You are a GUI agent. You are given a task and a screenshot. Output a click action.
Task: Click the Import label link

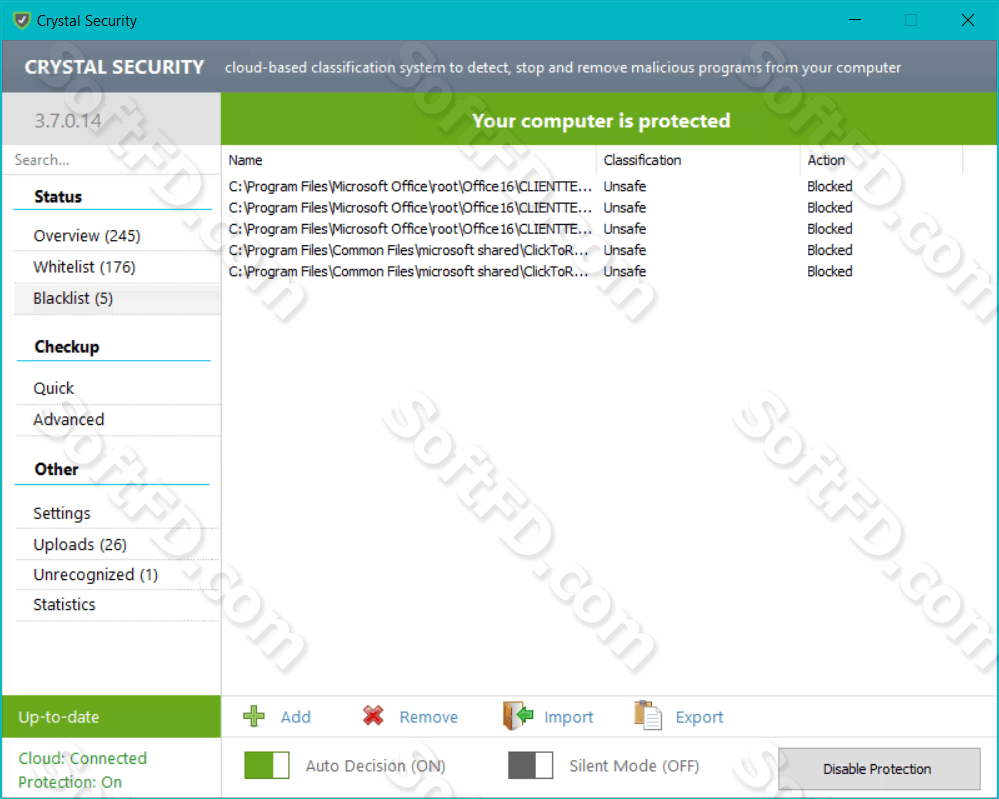[568, 717]
